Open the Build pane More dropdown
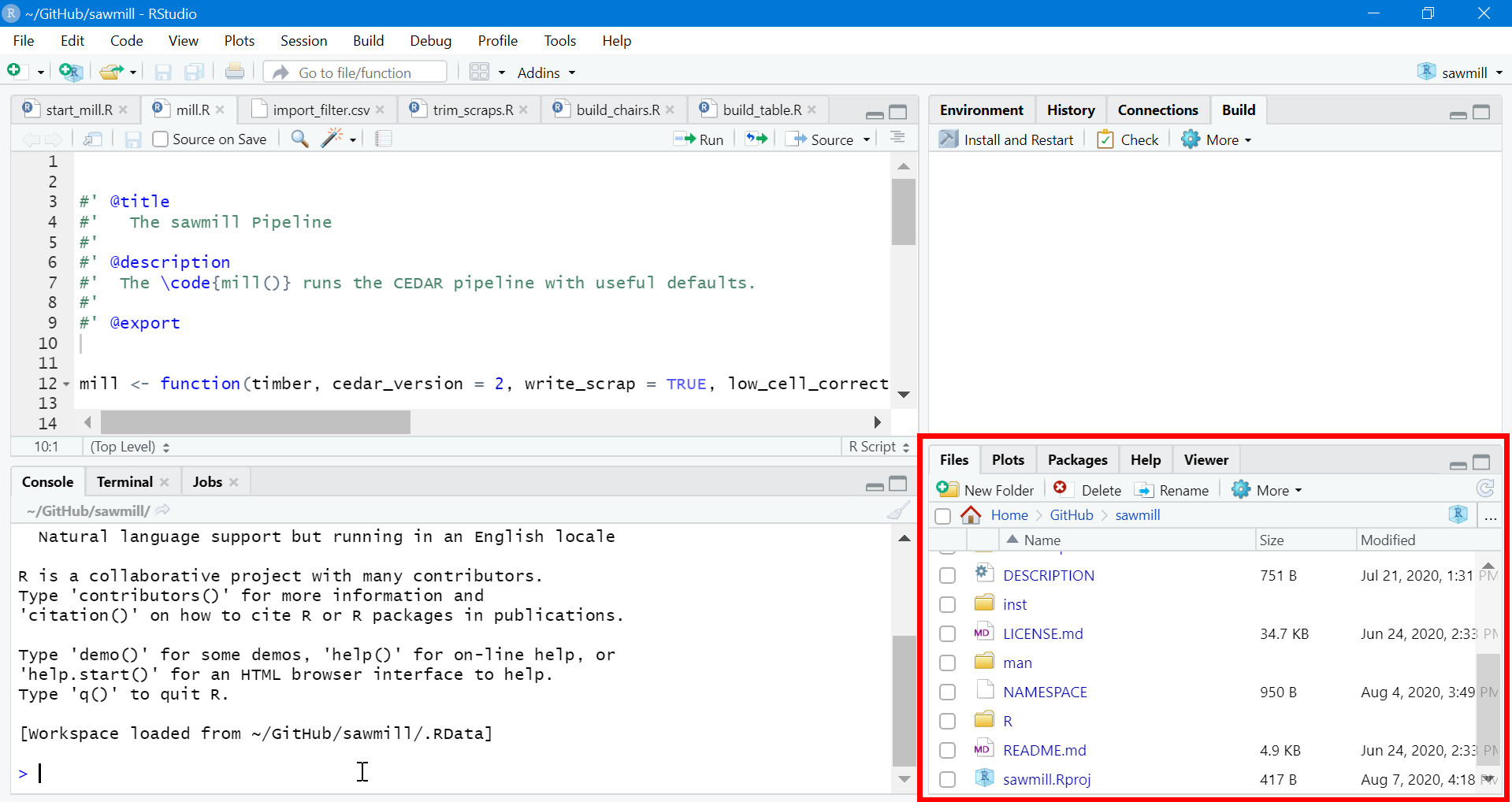The width and height of the screenshot is (1512, 802). 1217,139
